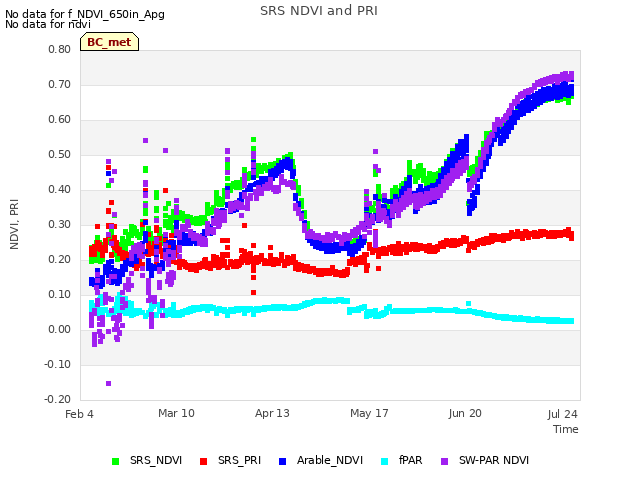Image resolution: width=640 pixels, height=480 pixels.
Task: Select the SRS_NDVI legend label
Action: [x=156, y=460]
